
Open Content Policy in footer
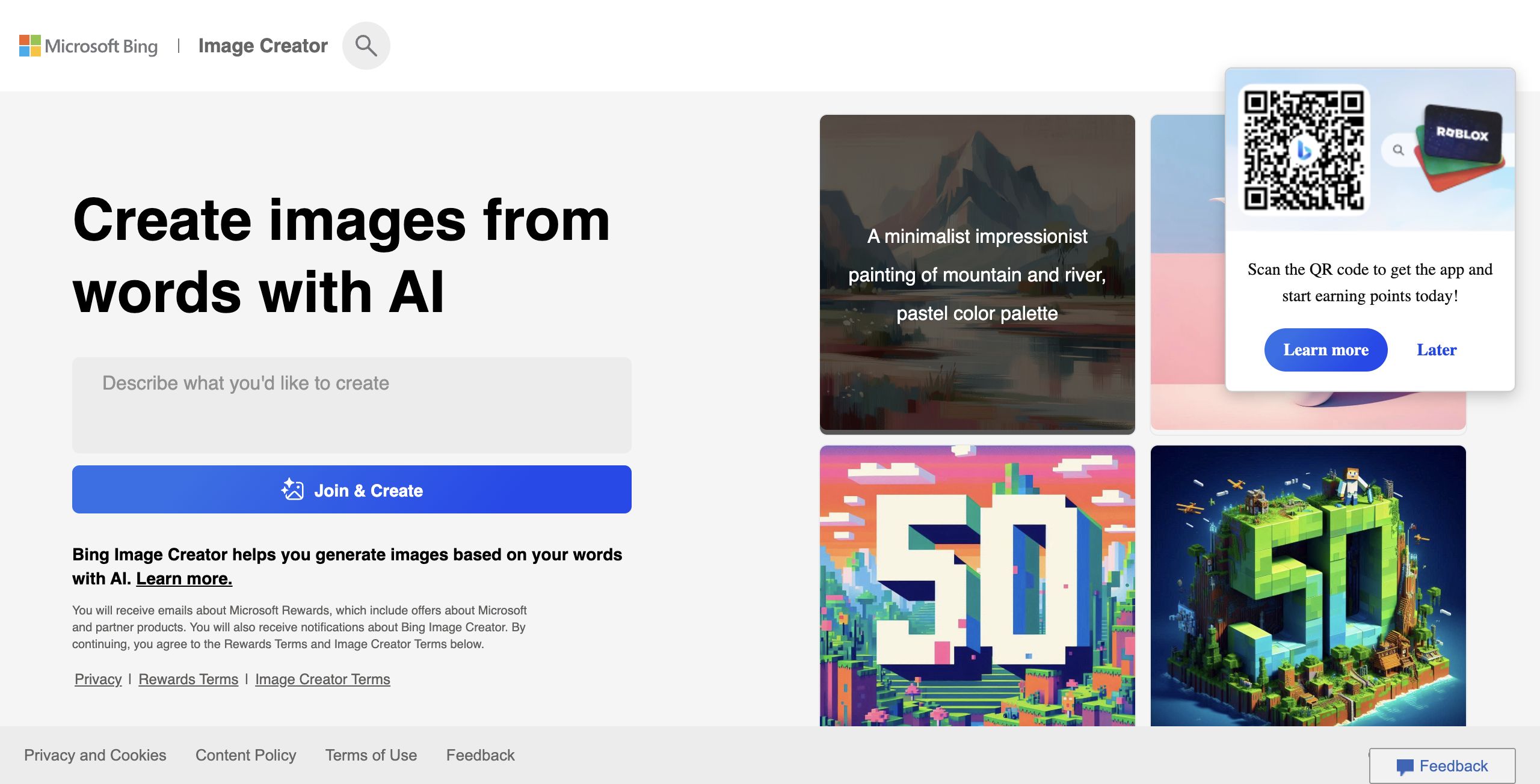(x=245, y=755)
